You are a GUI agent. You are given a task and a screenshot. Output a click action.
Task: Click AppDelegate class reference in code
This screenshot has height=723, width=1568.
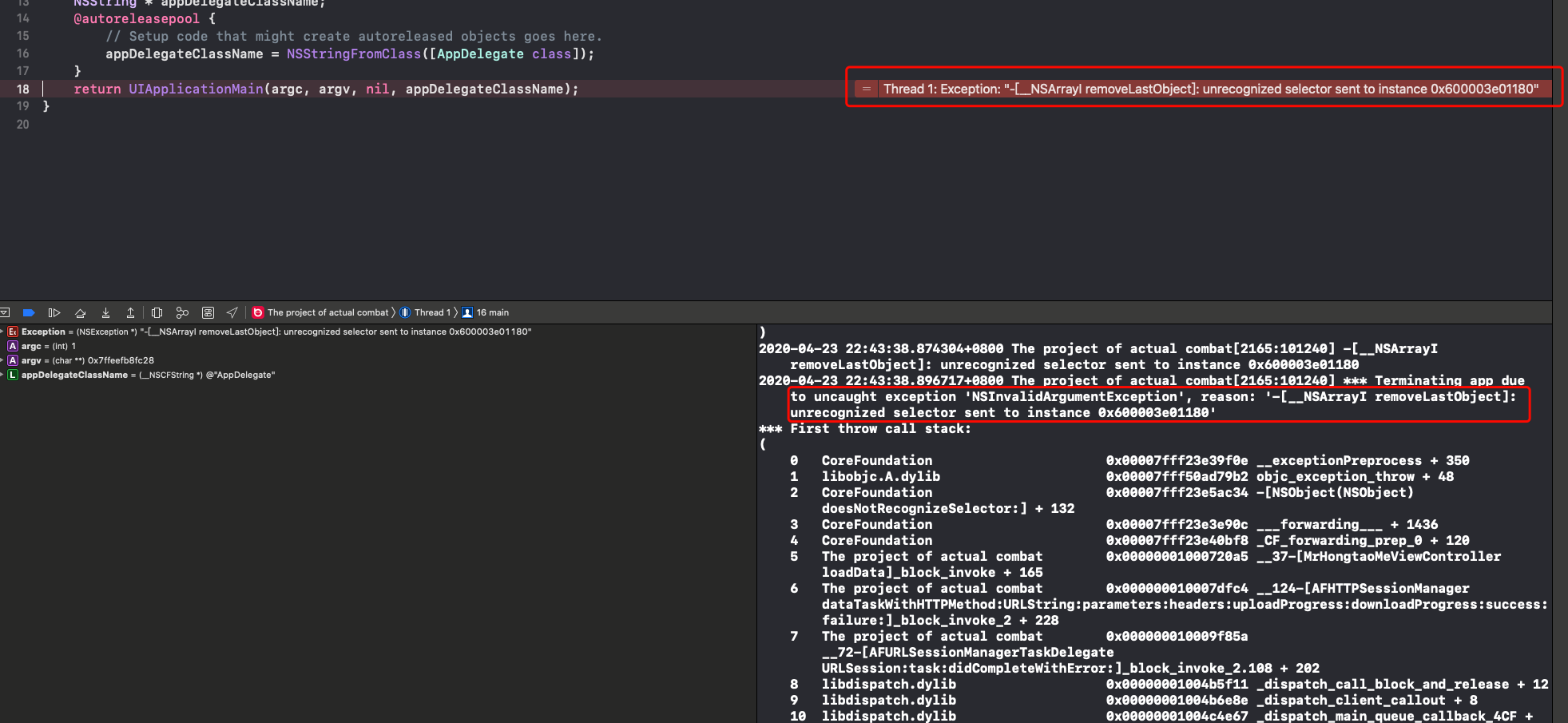pos(480,54)
